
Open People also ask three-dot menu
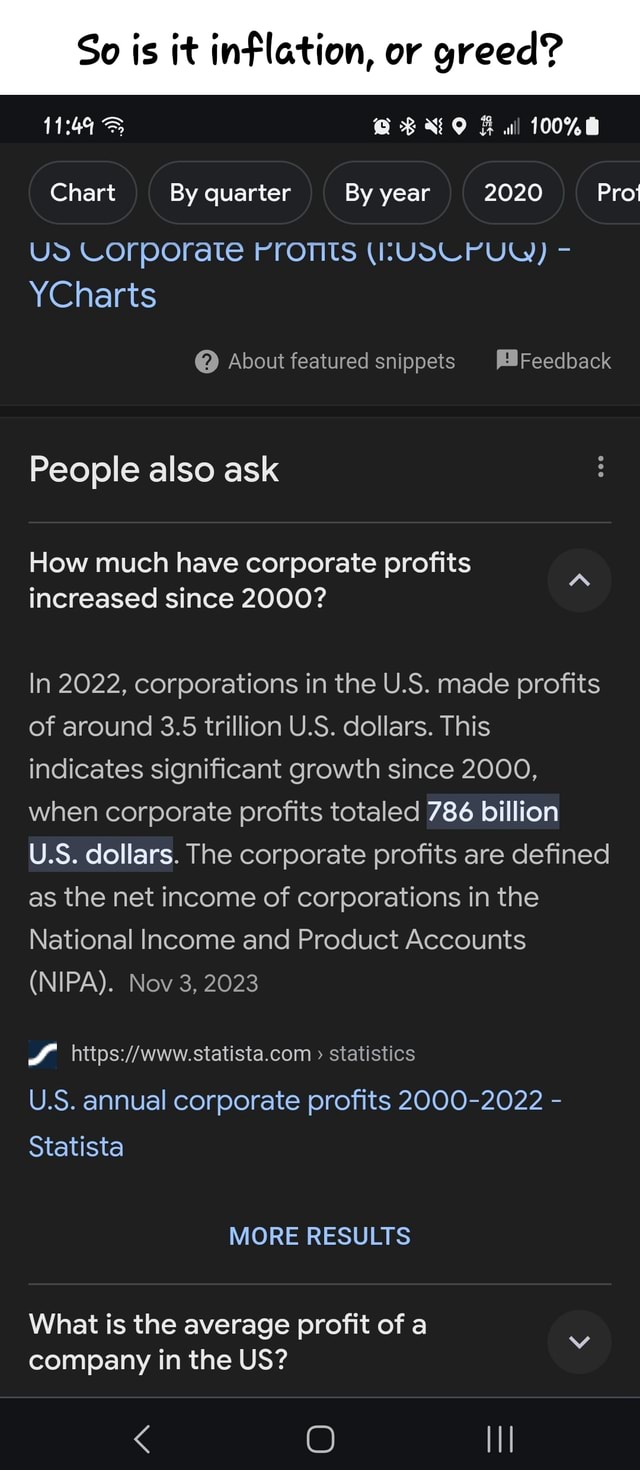[x=600, y=467]
